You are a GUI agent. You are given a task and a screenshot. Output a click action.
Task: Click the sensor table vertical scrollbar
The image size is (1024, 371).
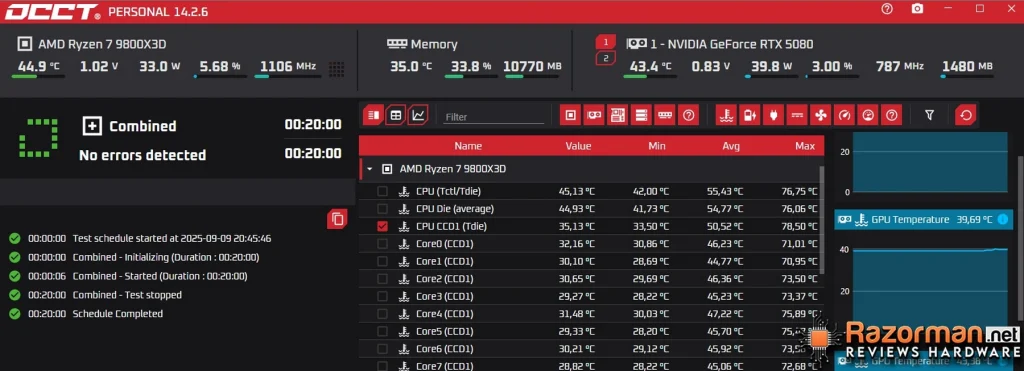click(x=822, y=219)
